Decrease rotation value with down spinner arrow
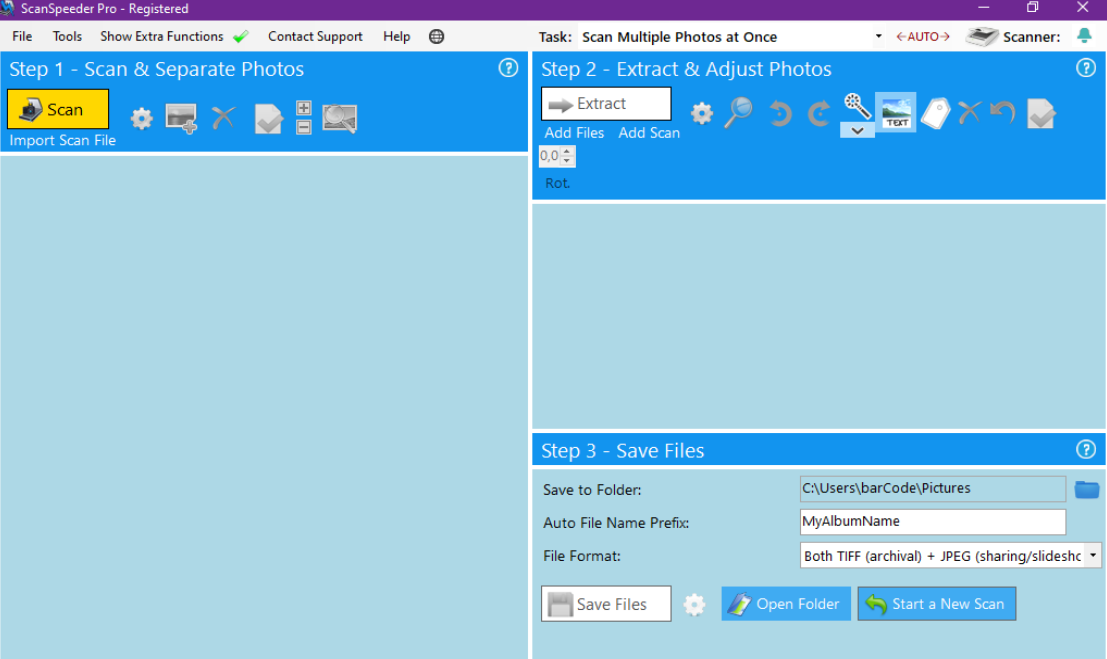1107x659 pixels. pos(567,161)
